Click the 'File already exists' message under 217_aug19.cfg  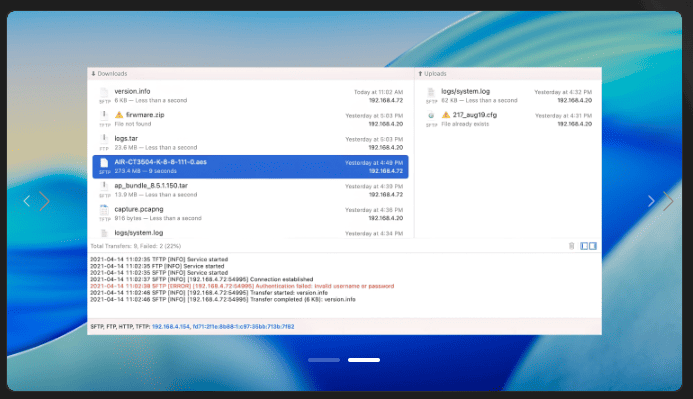click(465, 124)
